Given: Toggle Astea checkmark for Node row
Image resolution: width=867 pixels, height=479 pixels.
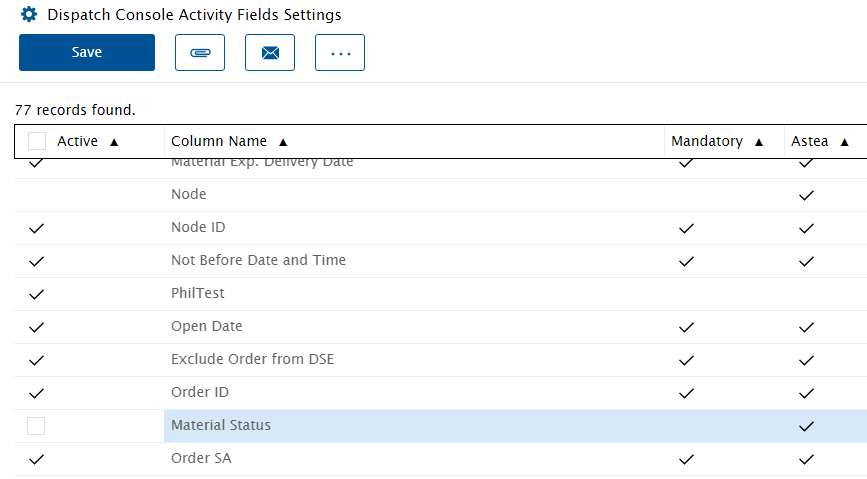Looking at the screenshot, I should click(x=806, y=195).
